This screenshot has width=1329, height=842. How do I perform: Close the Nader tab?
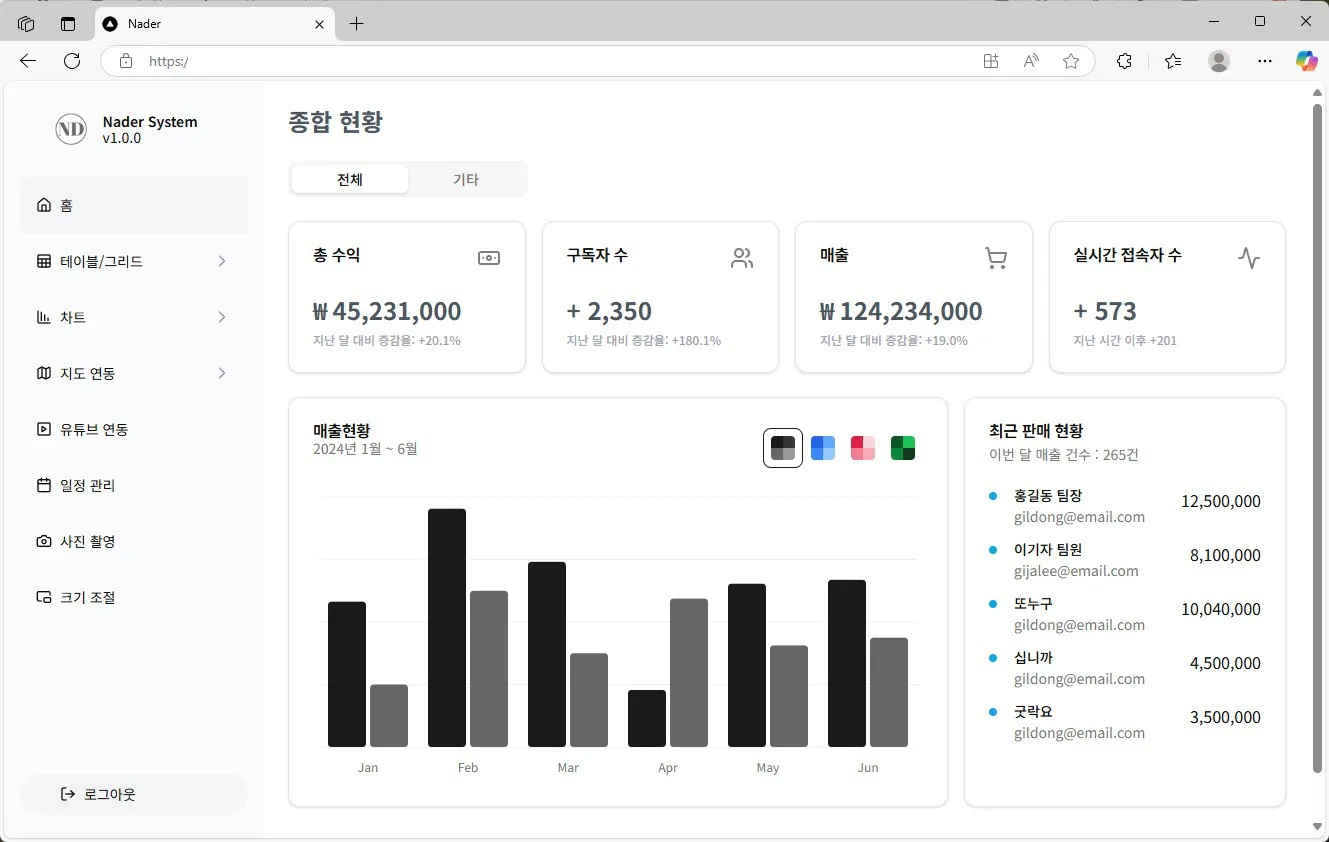coord(319,23)
